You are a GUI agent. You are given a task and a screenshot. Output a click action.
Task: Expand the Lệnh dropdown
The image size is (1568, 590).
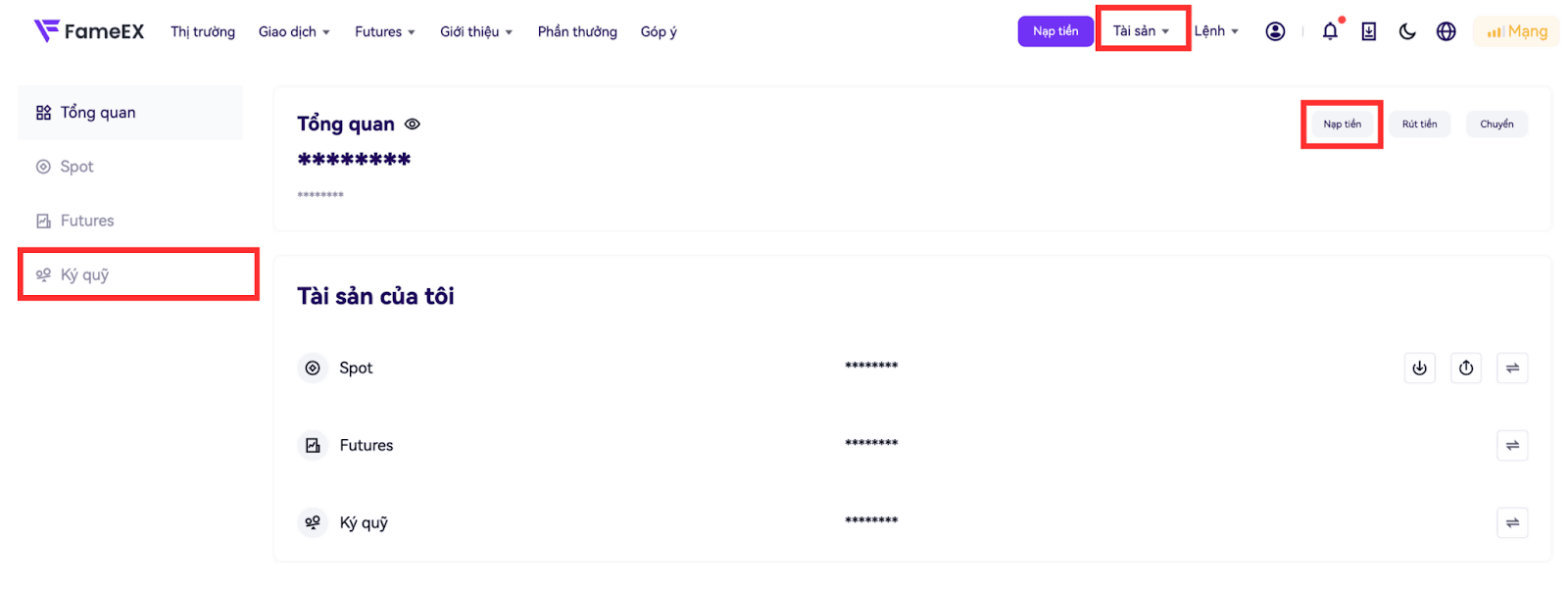[1216, 31]
